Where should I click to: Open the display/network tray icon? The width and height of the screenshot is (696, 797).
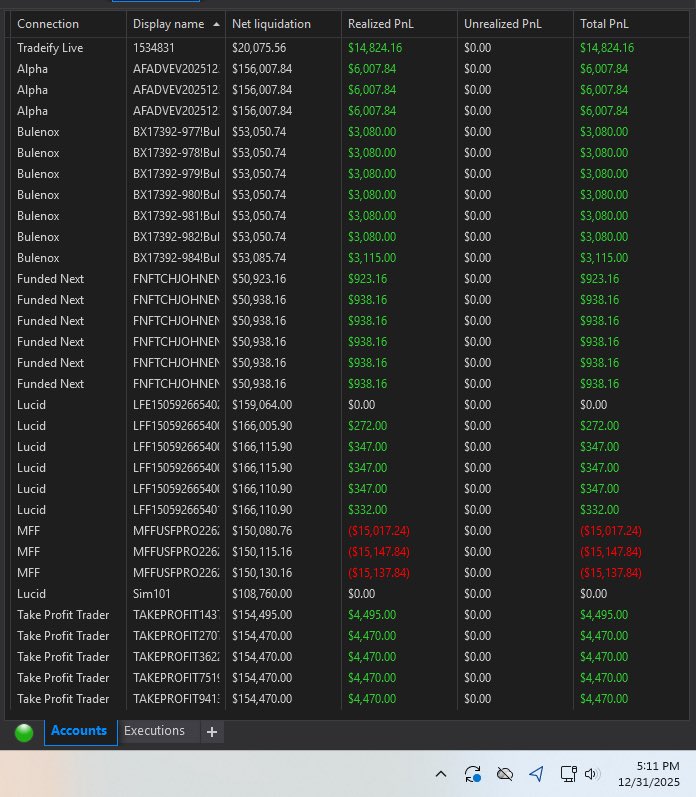tap(568, 774)
